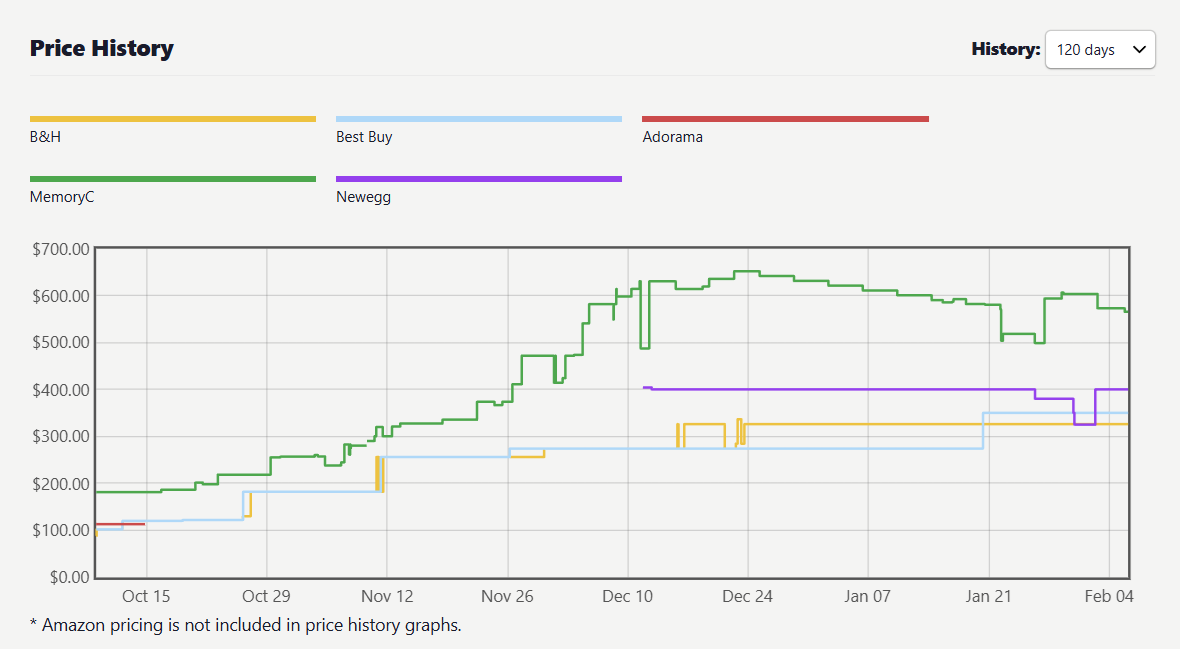The width and height of the screenshot is (1180, 649).
Task: Click the Best Buy legend label
Action: (364, 137)
